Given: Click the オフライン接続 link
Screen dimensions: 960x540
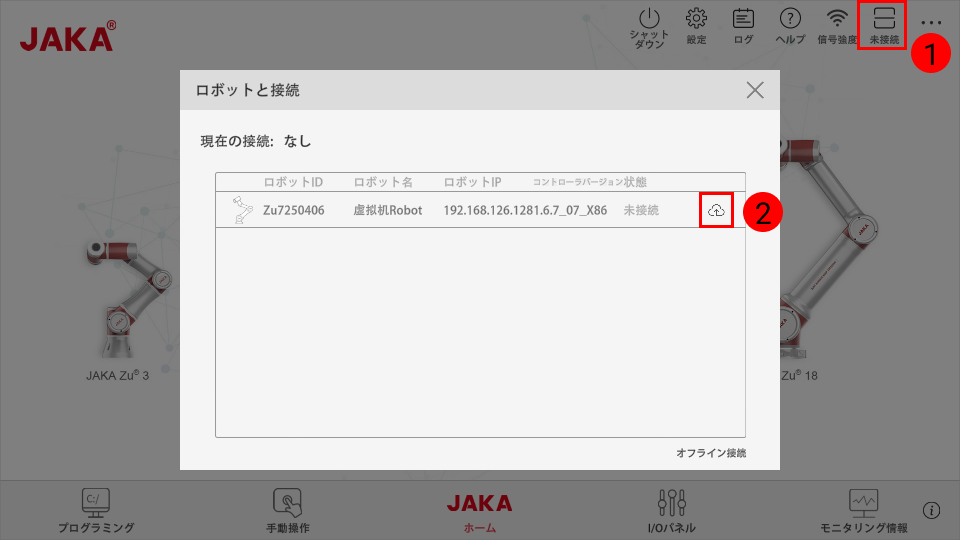Looking at the screenshot, I should (711, 453).
